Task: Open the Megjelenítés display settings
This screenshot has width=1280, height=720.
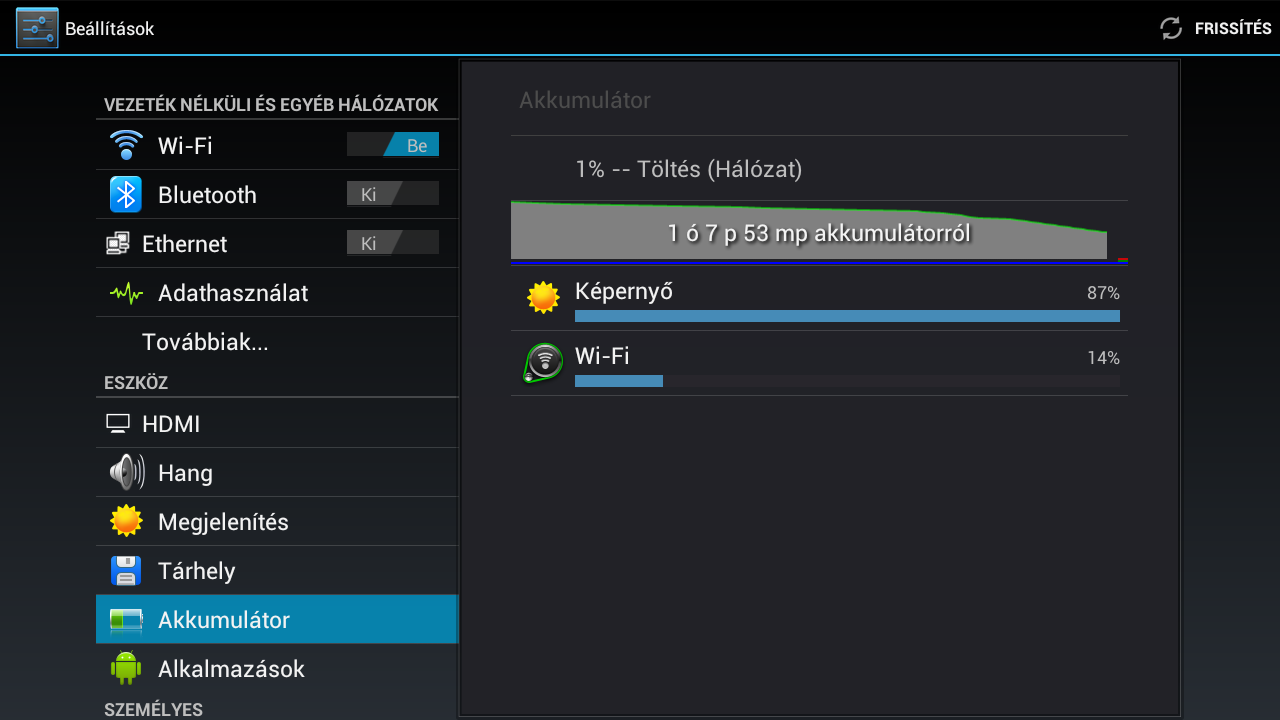Action: (x=277, y=521)
